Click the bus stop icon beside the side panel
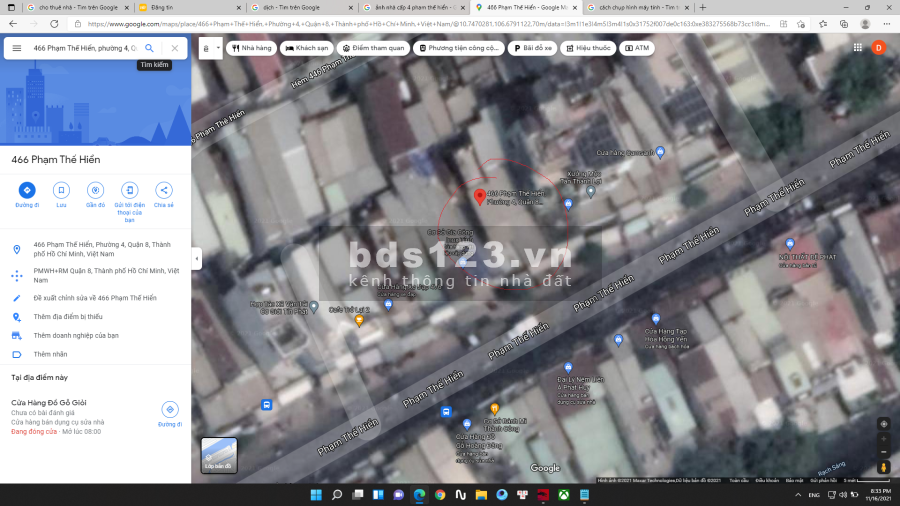Screen dimensions: 900x506 [266, 405]
